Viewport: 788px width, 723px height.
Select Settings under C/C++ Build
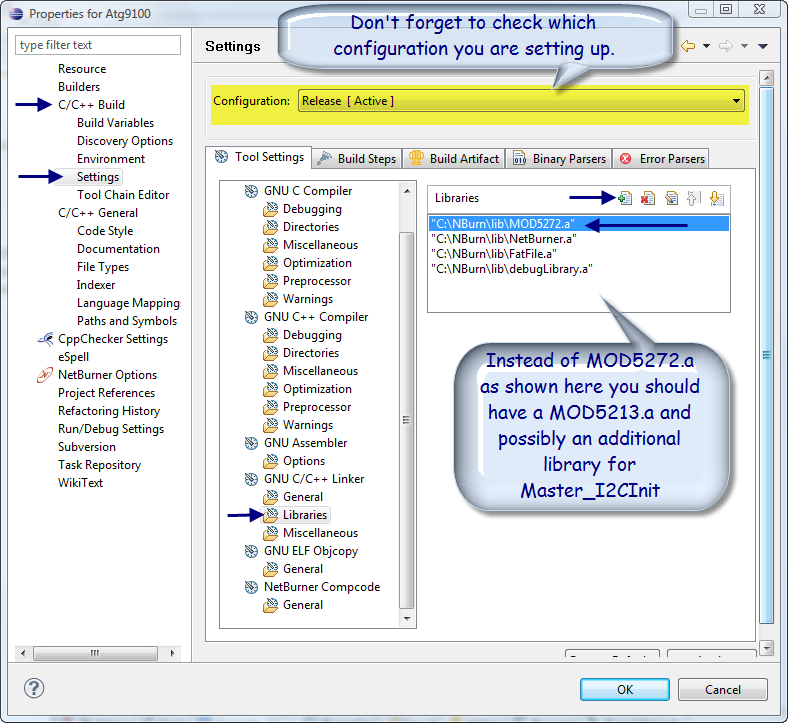click(98, 177)
